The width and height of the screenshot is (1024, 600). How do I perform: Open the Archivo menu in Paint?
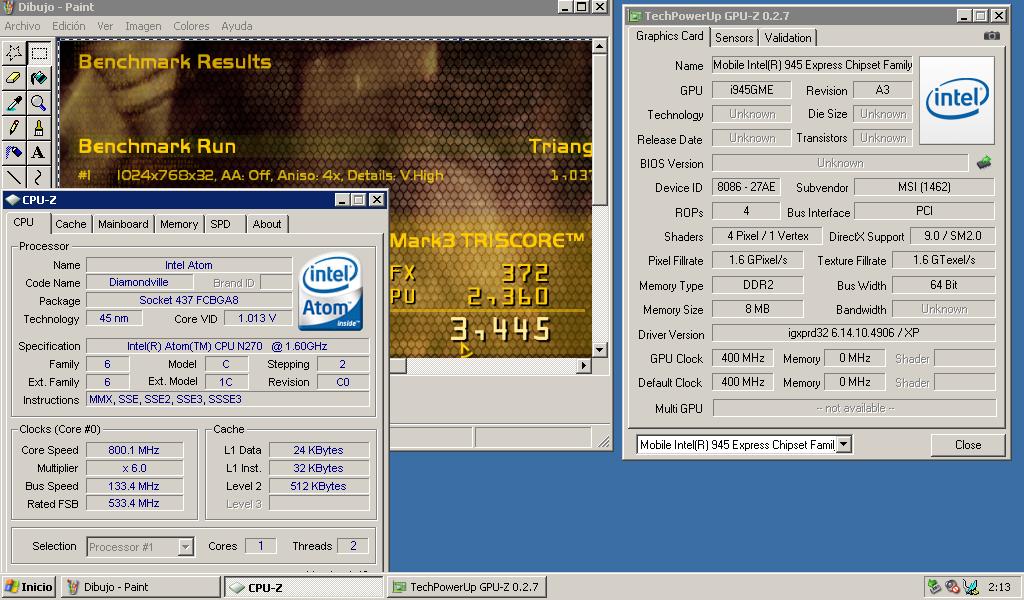(x=22, y=26)
